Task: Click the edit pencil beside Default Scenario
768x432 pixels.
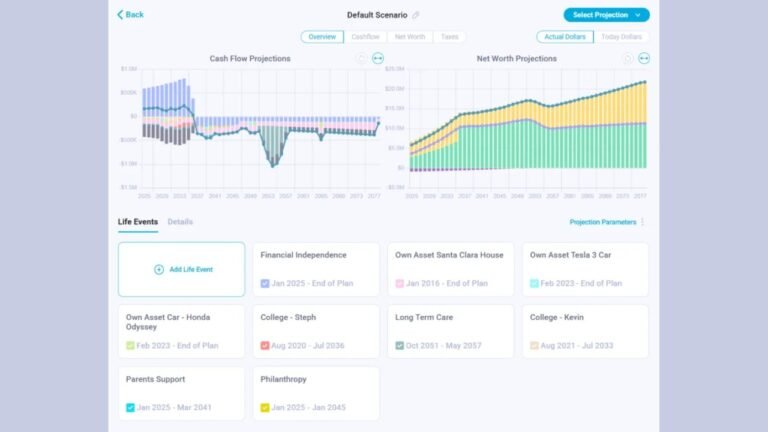Action: click(416, 15)
